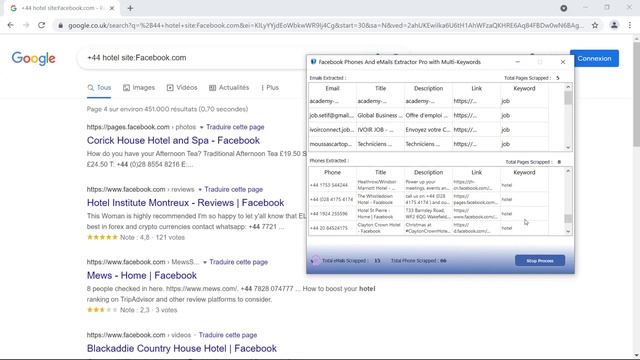
Task: Click the padlock icon in the address bar
Action: click(60, 25)
